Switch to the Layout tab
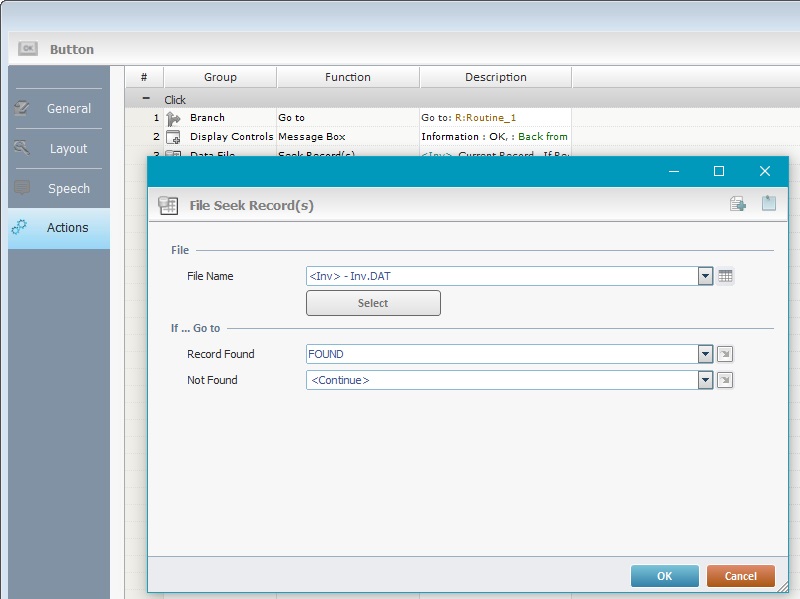Screen dimensions: 800x599 coord(59,149)
